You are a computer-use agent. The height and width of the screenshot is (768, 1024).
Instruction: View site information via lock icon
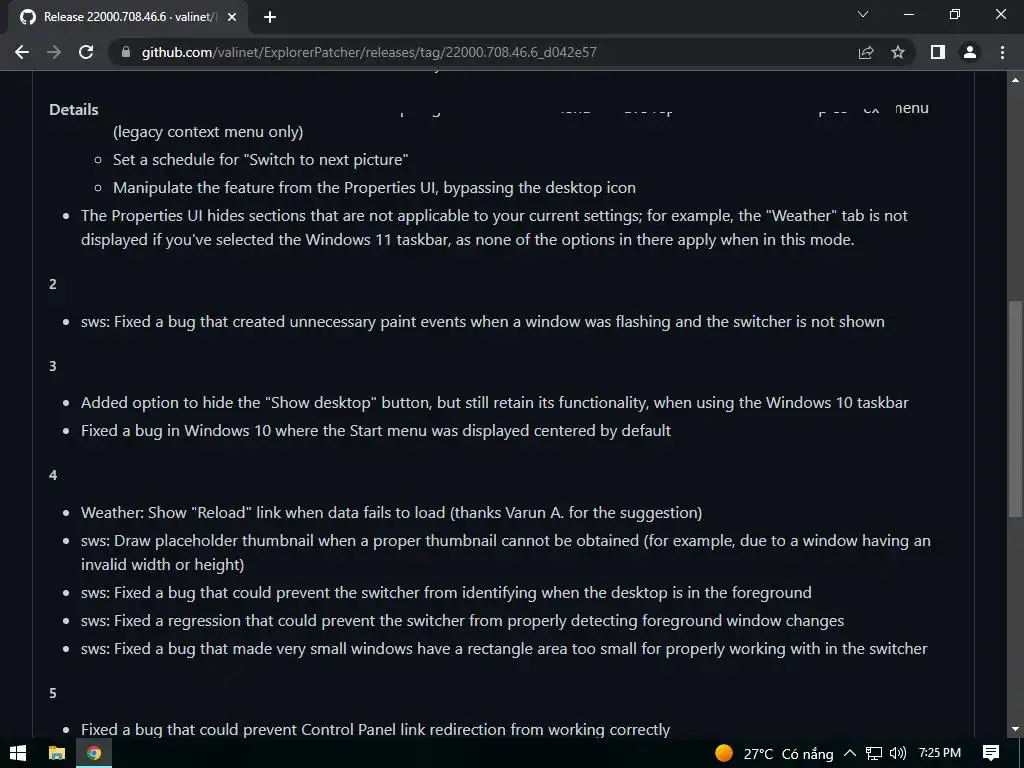pyautogui.click(x=125, y=52)
